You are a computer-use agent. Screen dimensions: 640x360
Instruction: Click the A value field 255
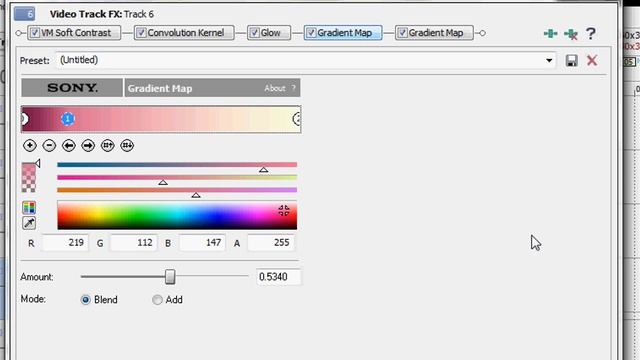pyautogui.click(x=271, y=243)
